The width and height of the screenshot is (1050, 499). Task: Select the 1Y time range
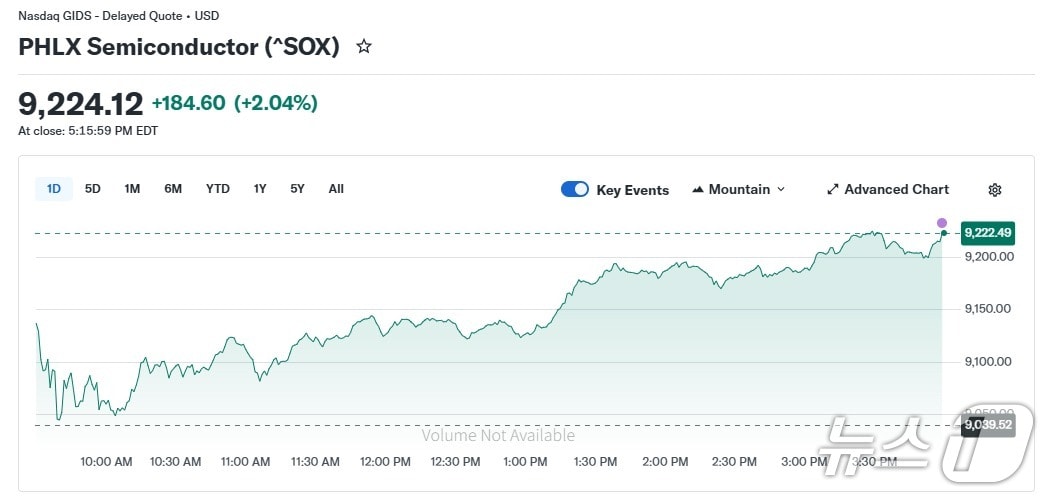(260, 189)
